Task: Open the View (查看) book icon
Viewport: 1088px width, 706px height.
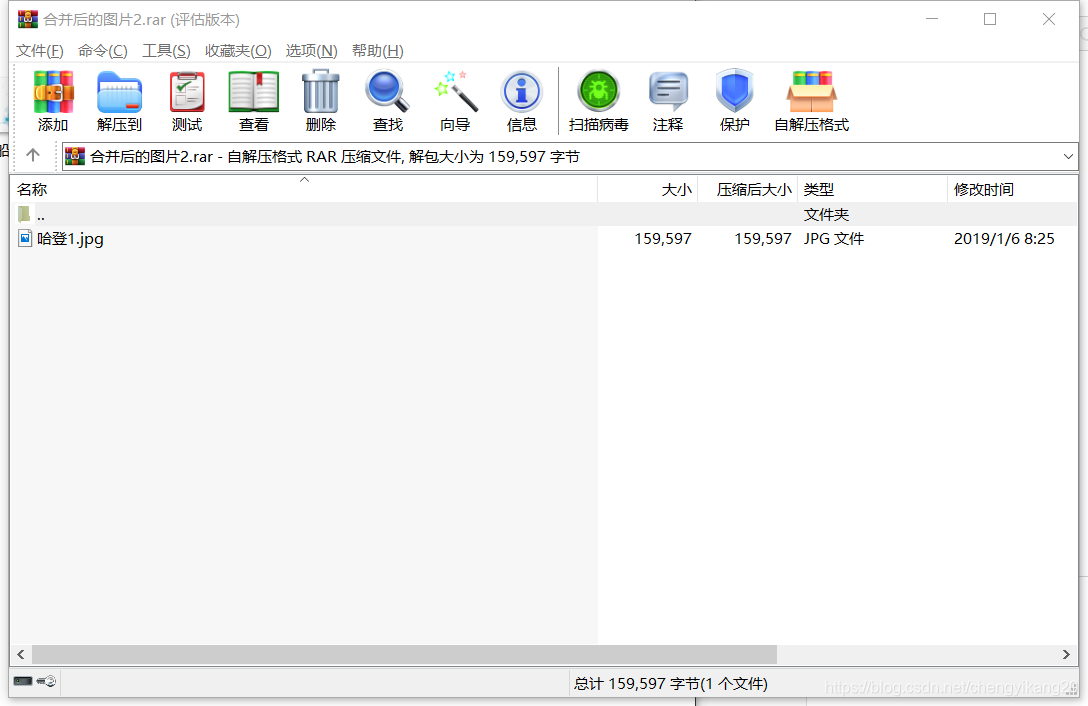Action: click(x=253, y=101)
